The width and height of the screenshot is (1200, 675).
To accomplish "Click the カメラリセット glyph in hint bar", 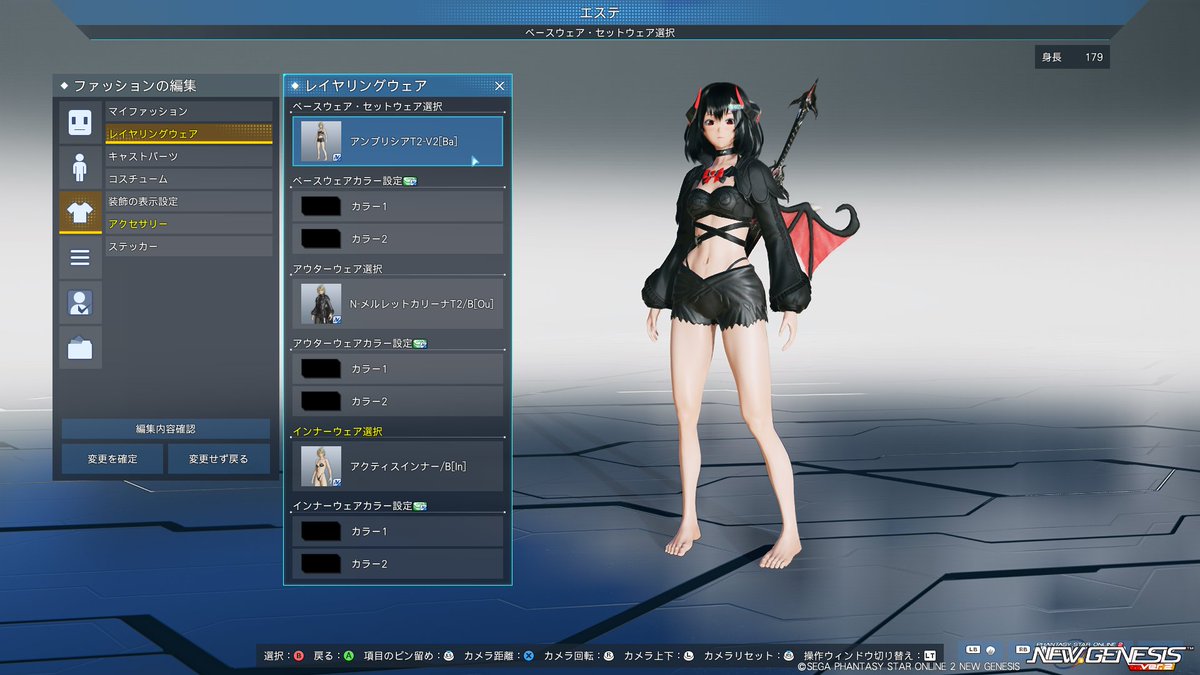I will [x=788, y=656].
